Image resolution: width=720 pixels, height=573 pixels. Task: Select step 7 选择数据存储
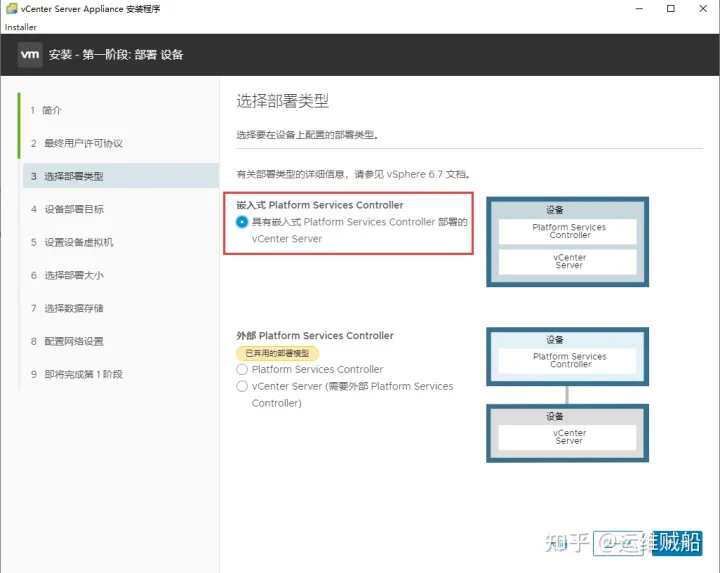73,308
